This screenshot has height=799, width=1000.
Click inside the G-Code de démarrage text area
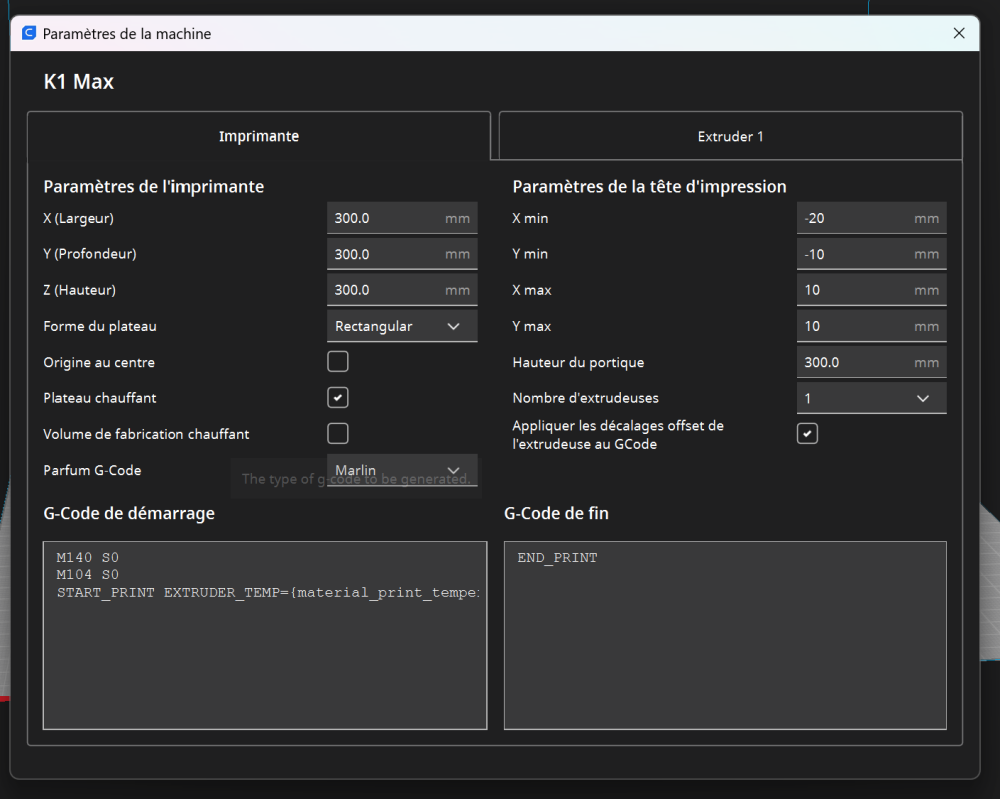click(265, 635)
